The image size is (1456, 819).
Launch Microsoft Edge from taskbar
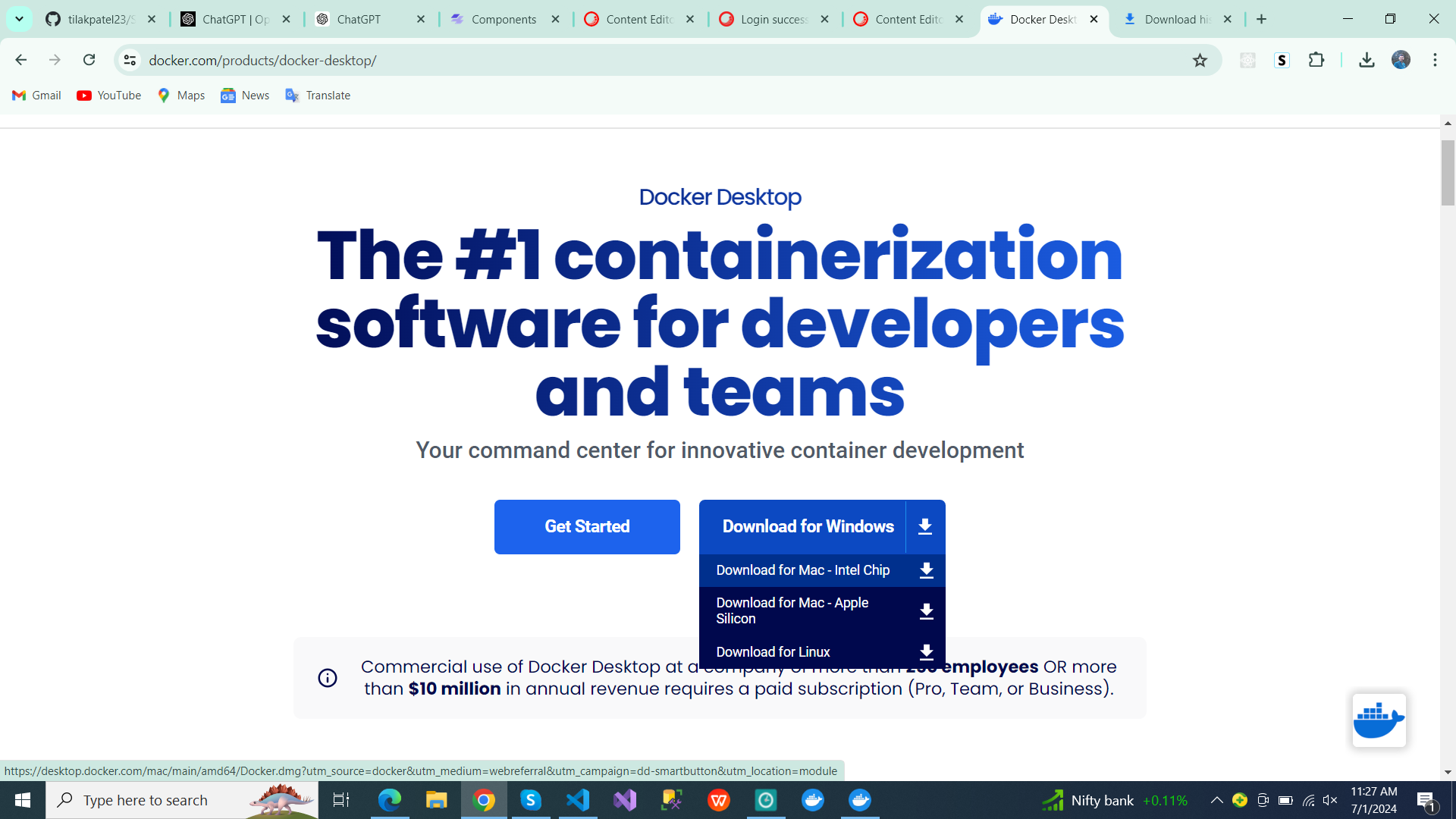pos(390,800)
